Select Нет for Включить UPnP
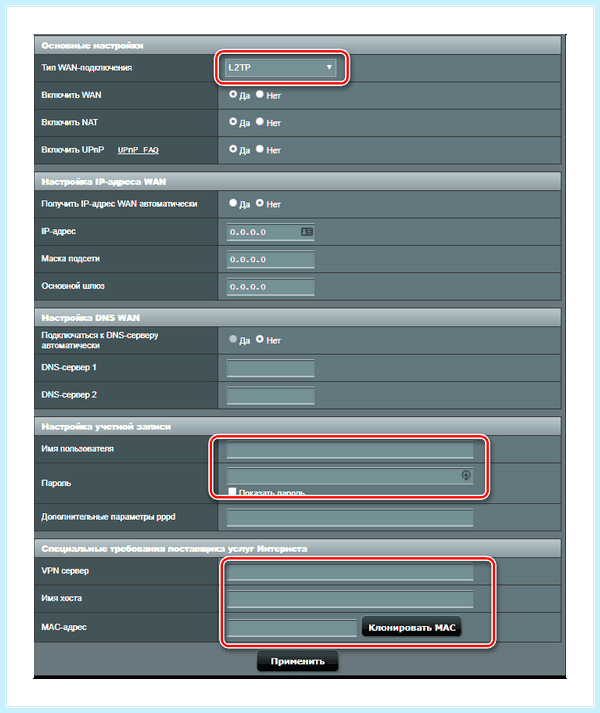Screen dimensions: 600x713 click(x=260, y=149)
